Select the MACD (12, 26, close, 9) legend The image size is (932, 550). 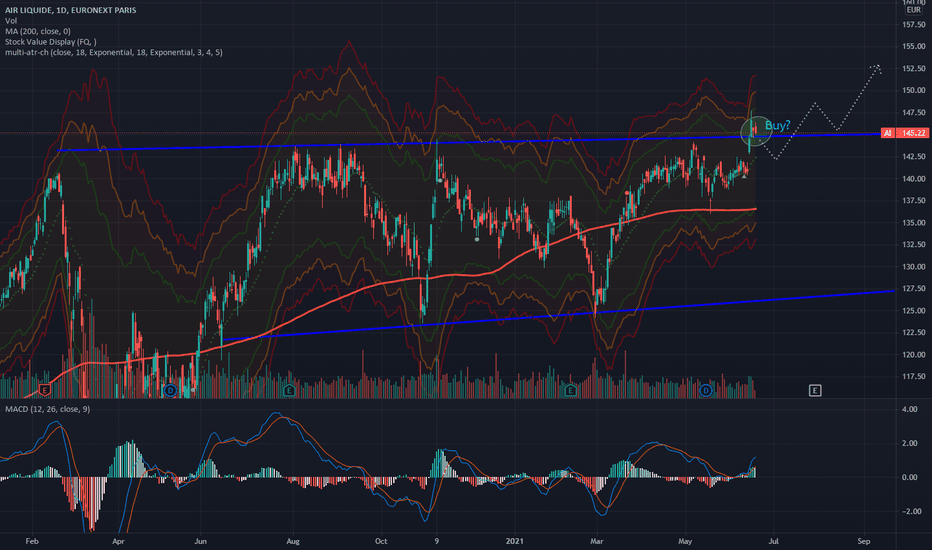coord(48,409)
